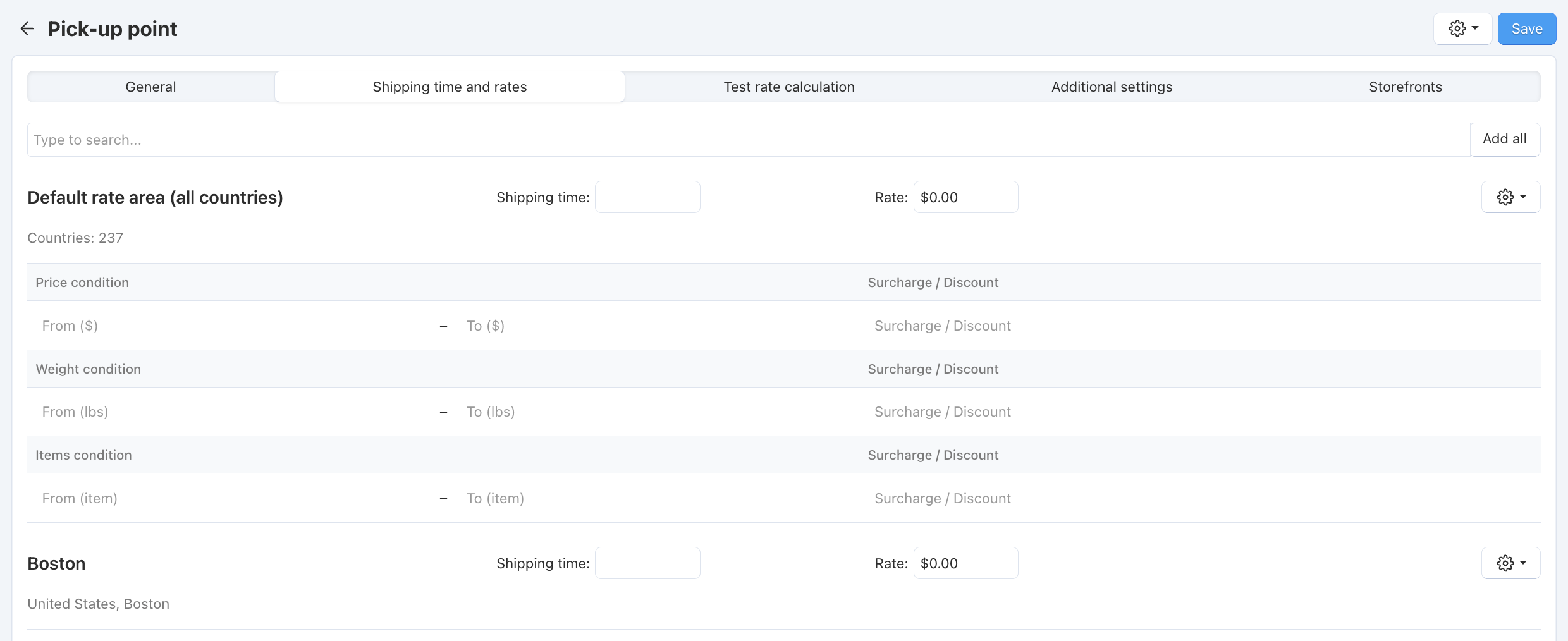Click the Rate field for Boston
Screen dimensions: 1568x641
[x=965, y=563]
